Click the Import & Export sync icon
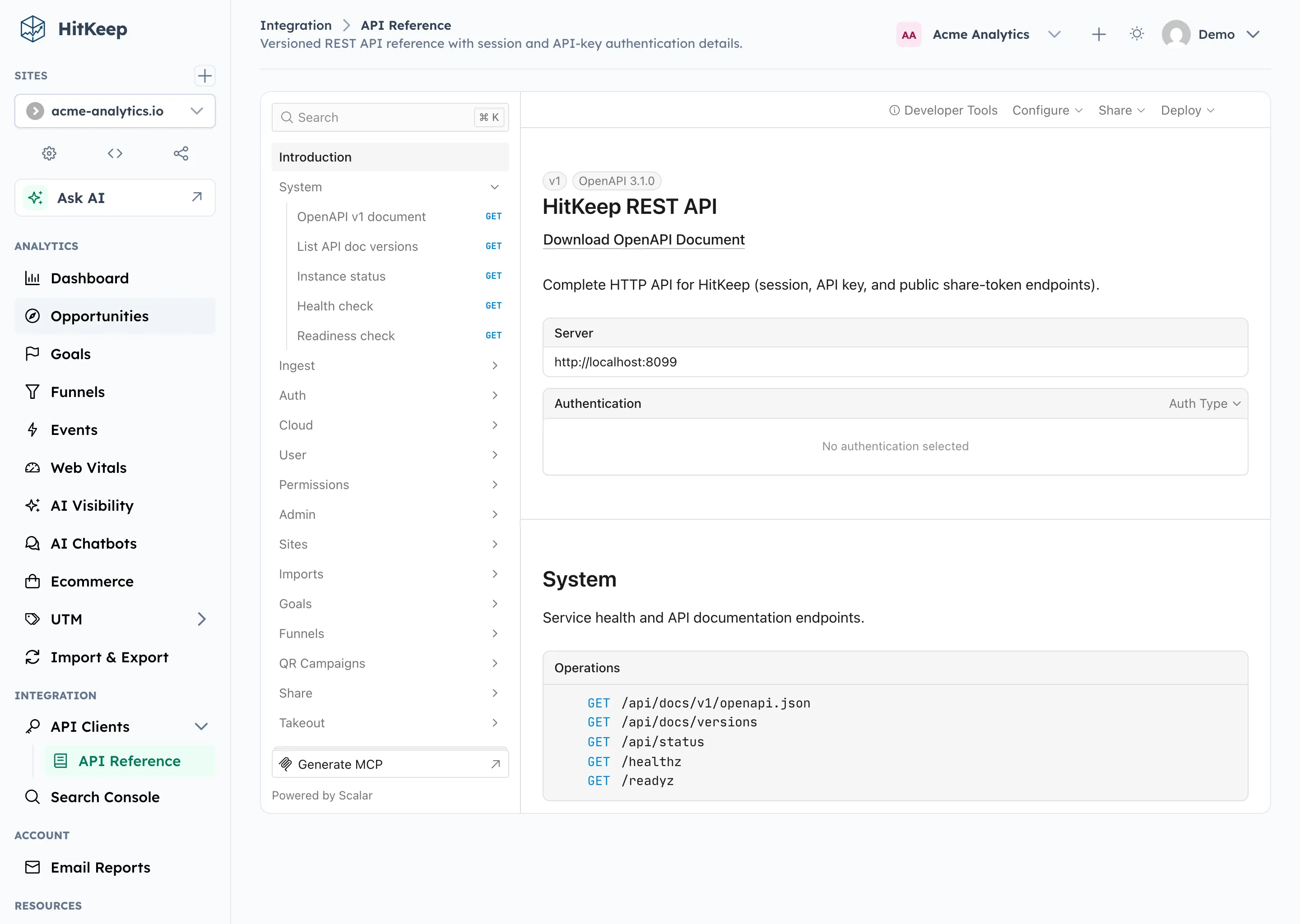The image size is (1300, 924). [32, 657]
